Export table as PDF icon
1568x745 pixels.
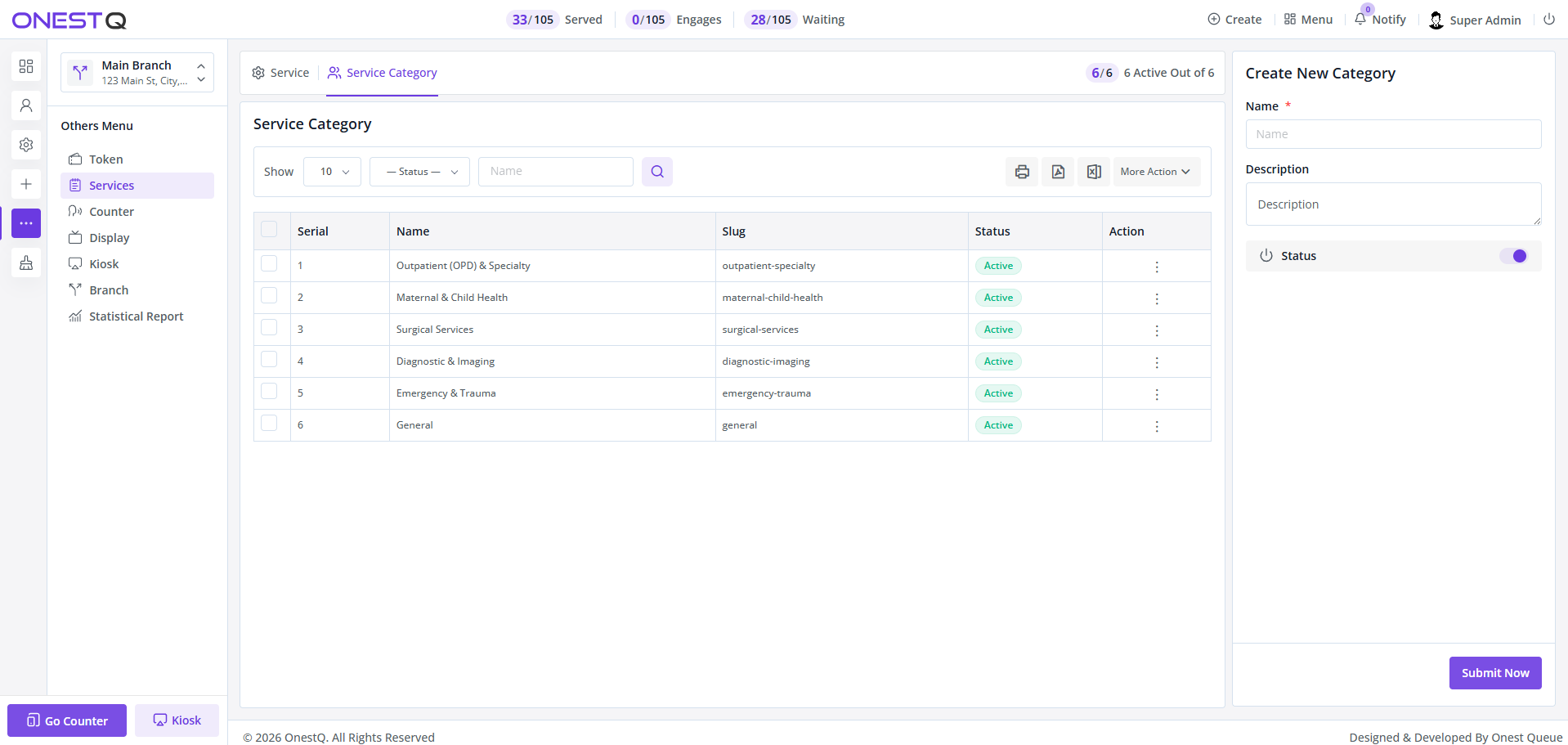1058,172
